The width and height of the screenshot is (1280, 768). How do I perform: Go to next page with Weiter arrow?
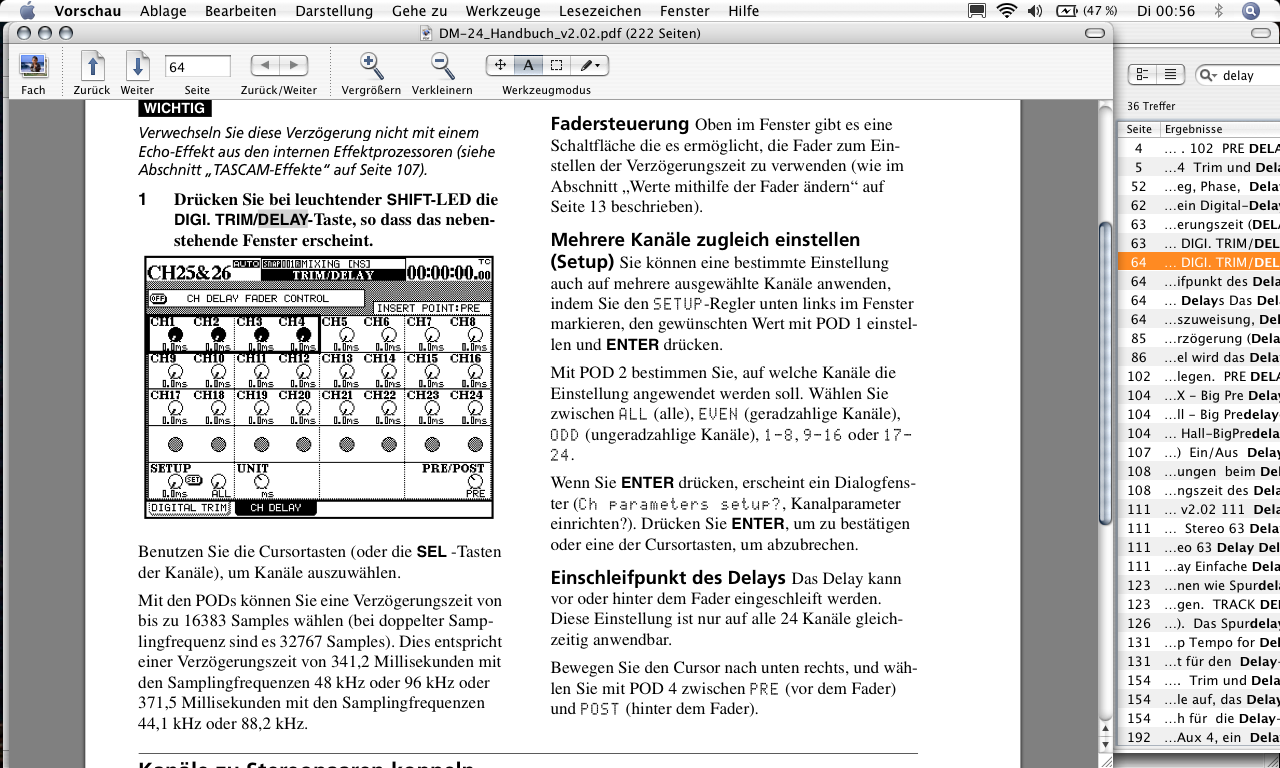tap(138, 66)
